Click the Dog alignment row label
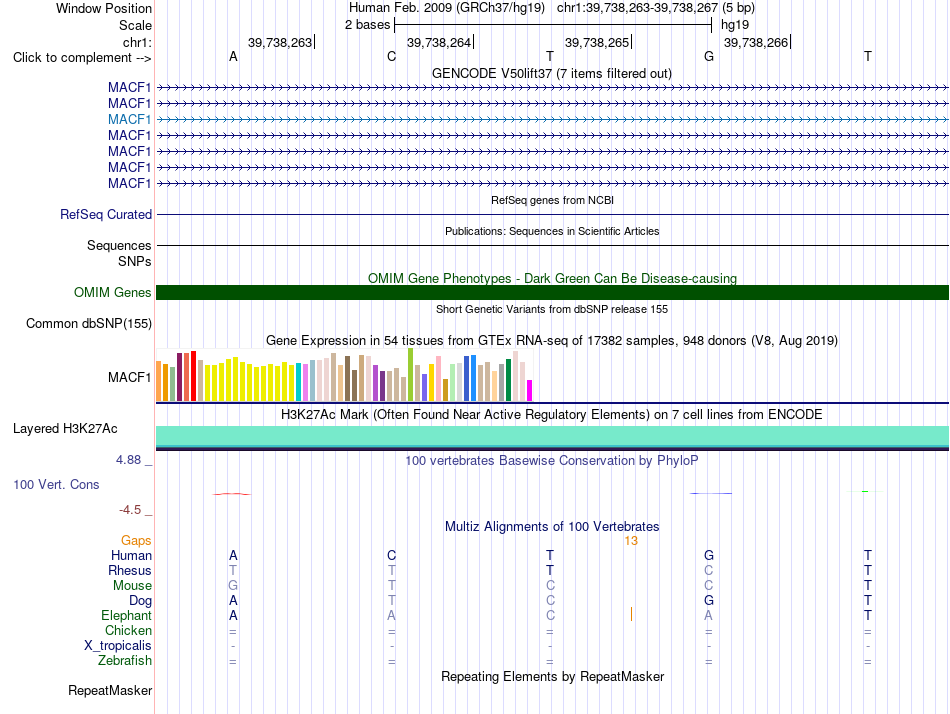Image resolution: width=950 pixels, height=714 pixels. click(x=140, y=601)
